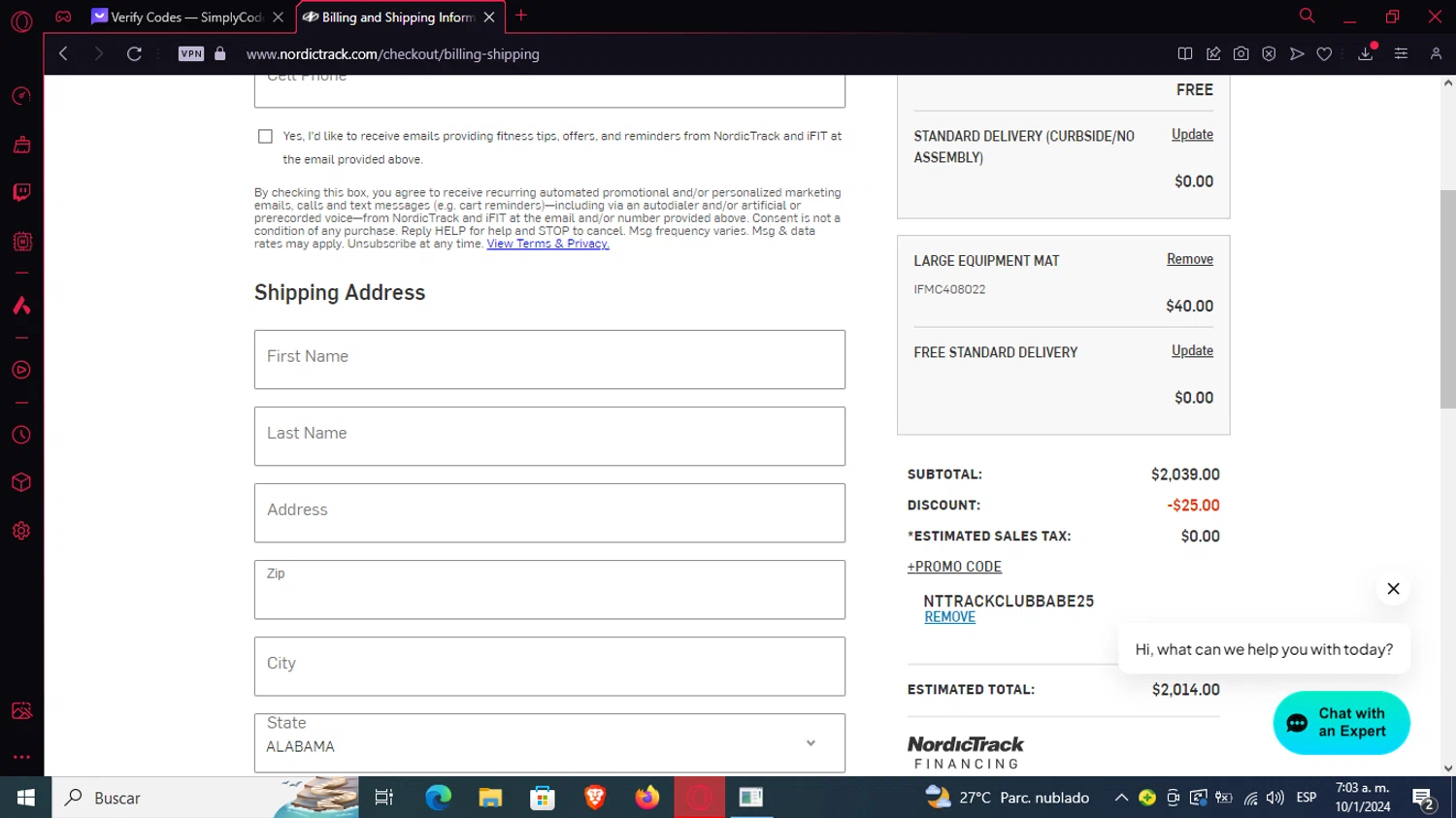1456x818 pixels.
Task: Open File Explorer from taskbar
Action: click(490, 798)
